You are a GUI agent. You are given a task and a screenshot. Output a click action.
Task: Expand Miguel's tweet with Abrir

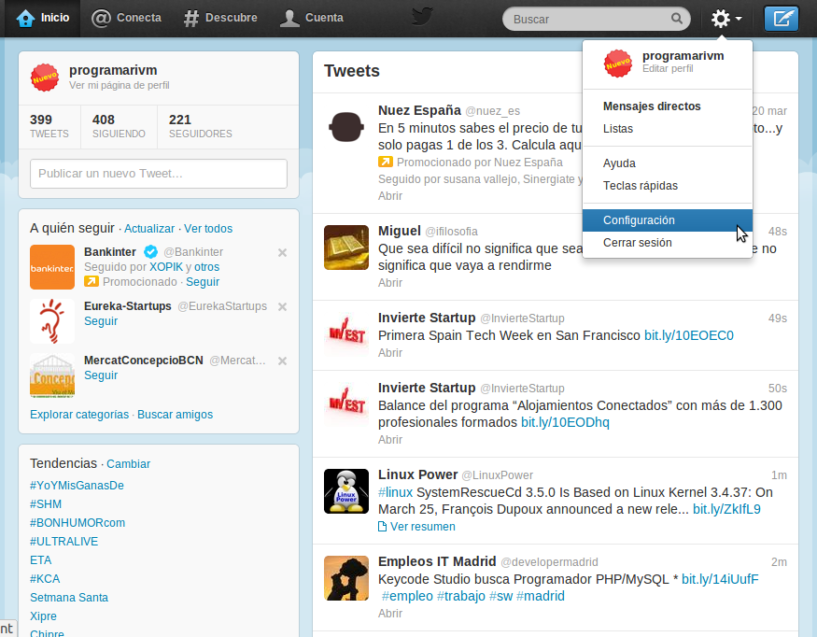pyautogui.click(x=390, y=283)
